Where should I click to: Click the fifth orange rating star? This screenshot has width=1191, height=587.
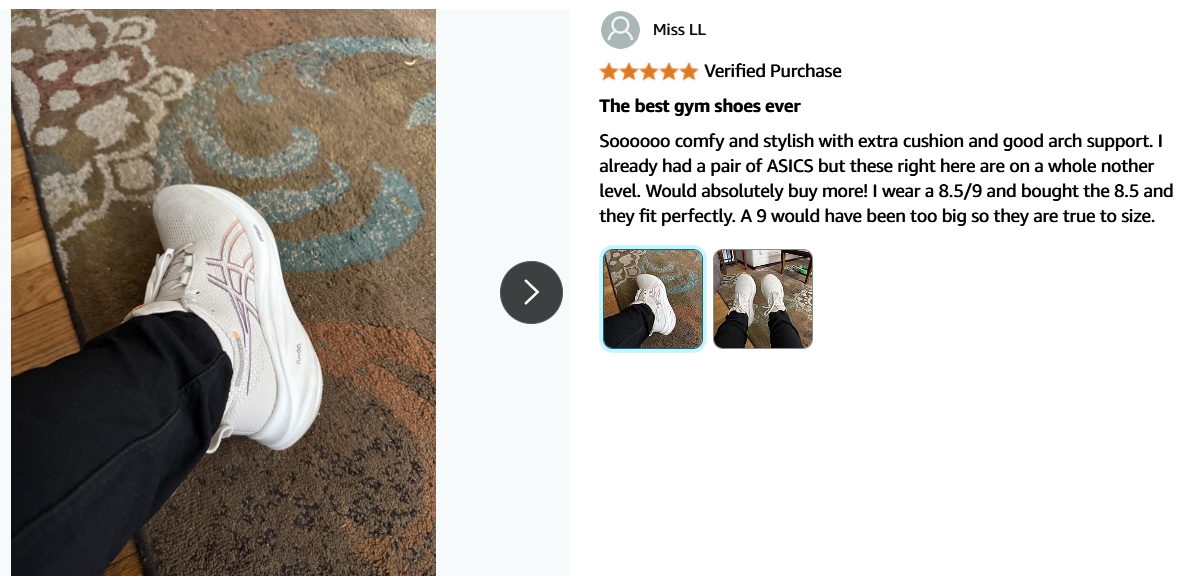pos(688,71)
